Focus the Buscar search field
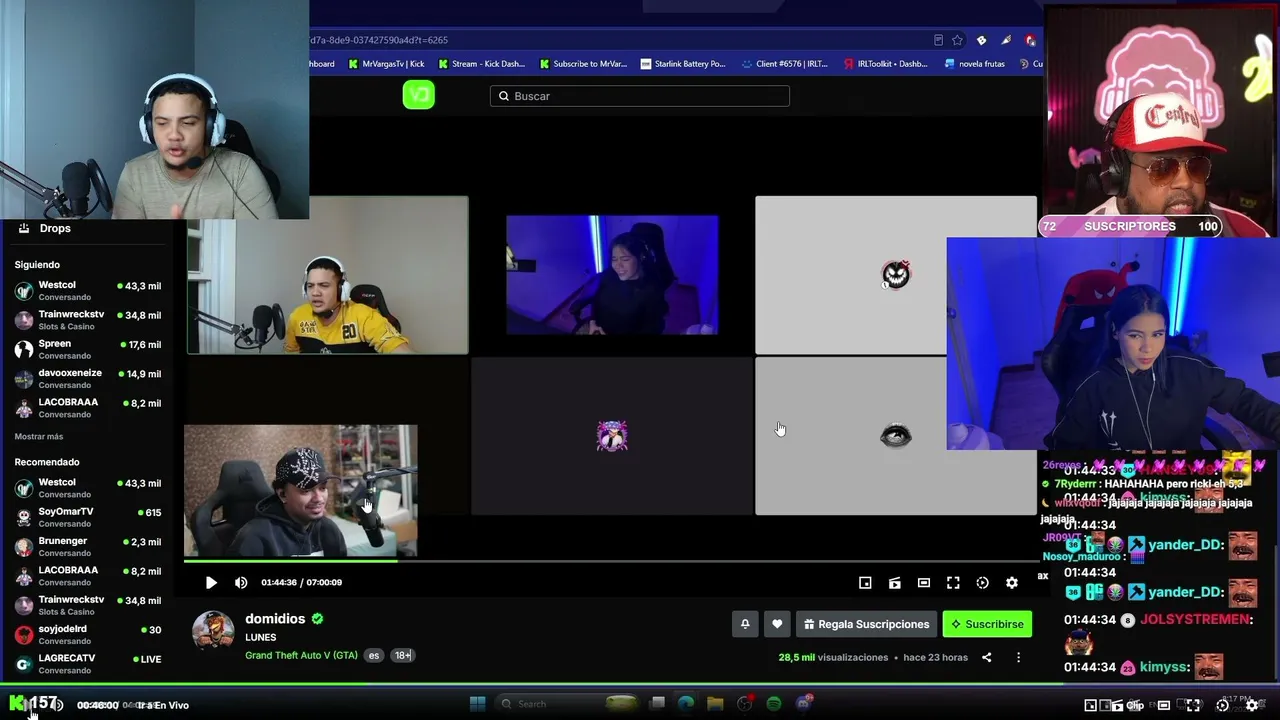Screen dimensions: 1280x720 click(640, 96)
